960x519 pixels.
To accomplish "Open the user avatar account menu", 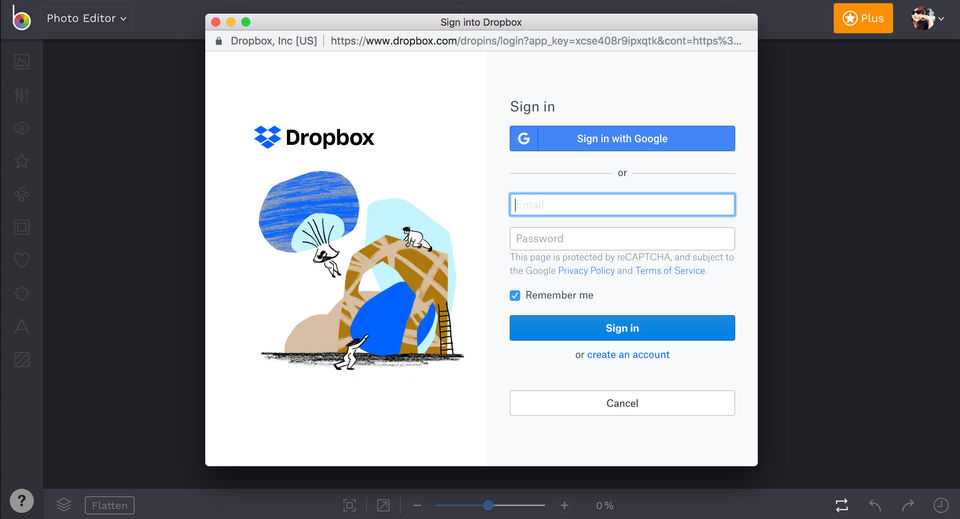I will pos(927,18).
